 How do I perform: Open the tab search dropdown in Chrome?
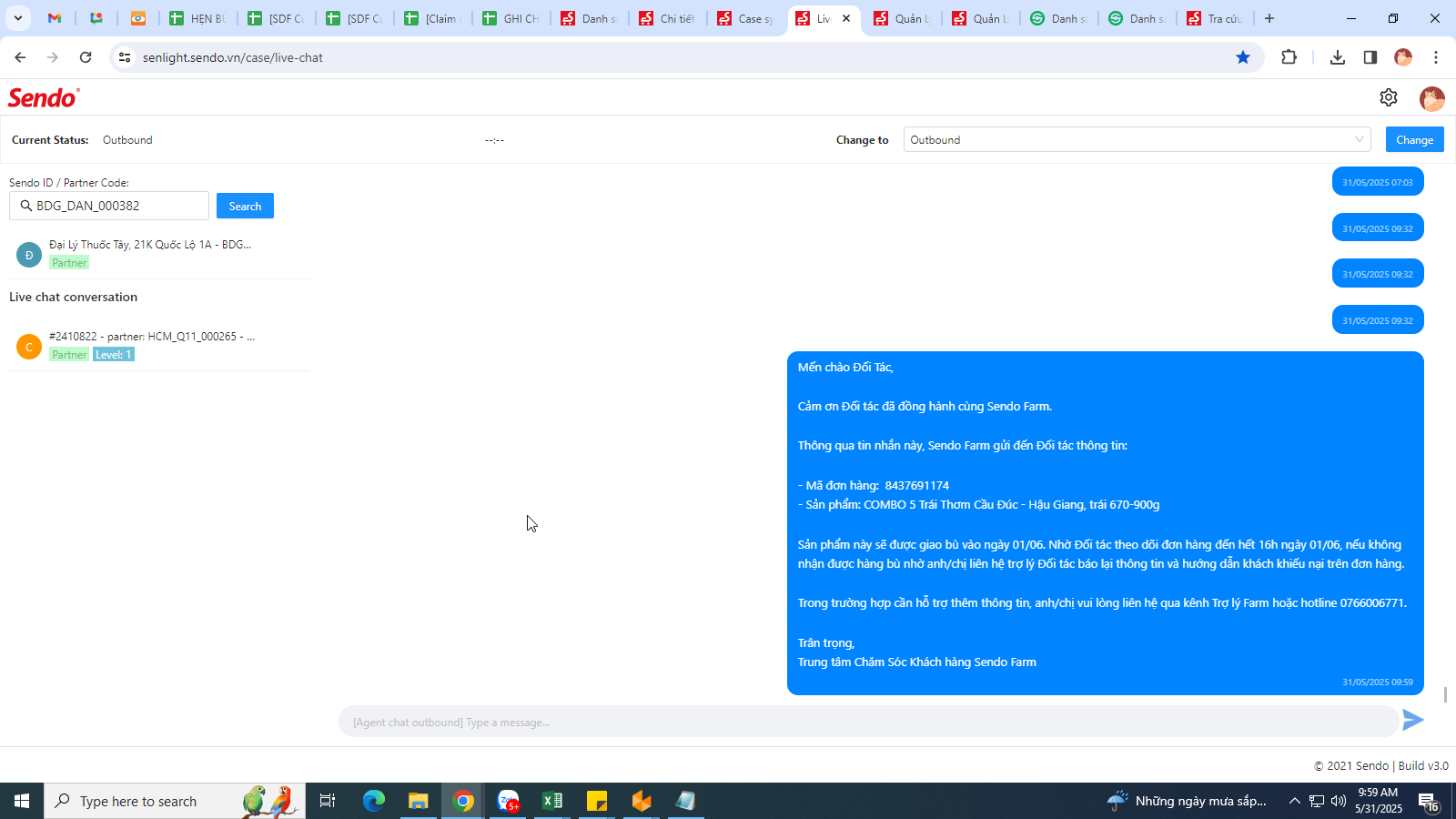coord(18,18)
